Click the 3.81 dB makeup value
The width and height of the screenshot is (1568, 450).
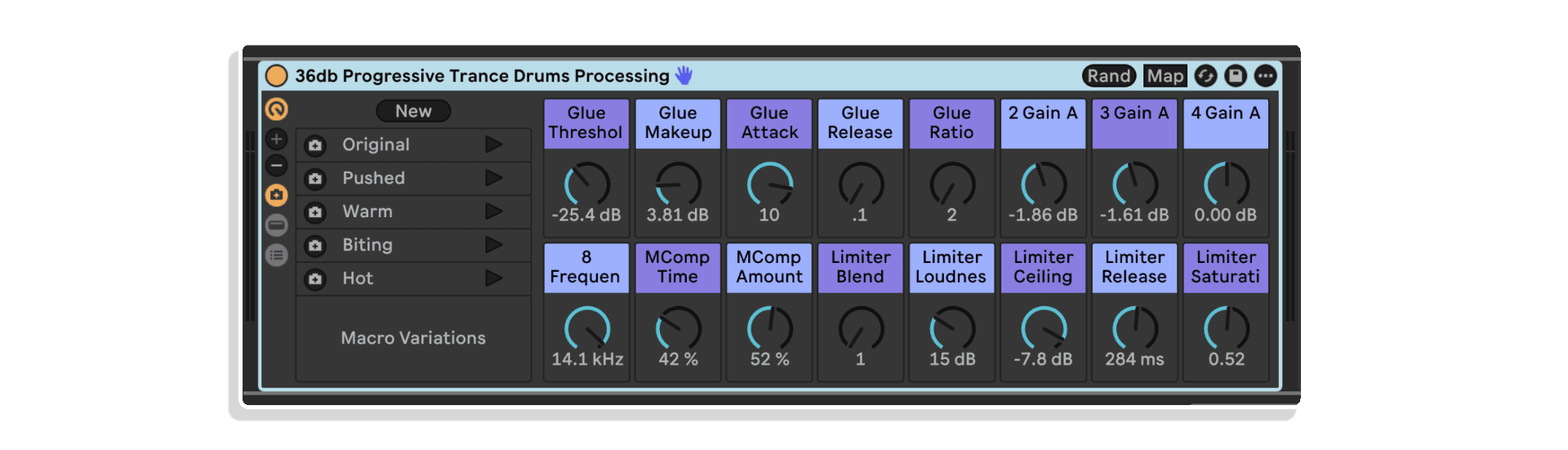[x=678, y=215]
